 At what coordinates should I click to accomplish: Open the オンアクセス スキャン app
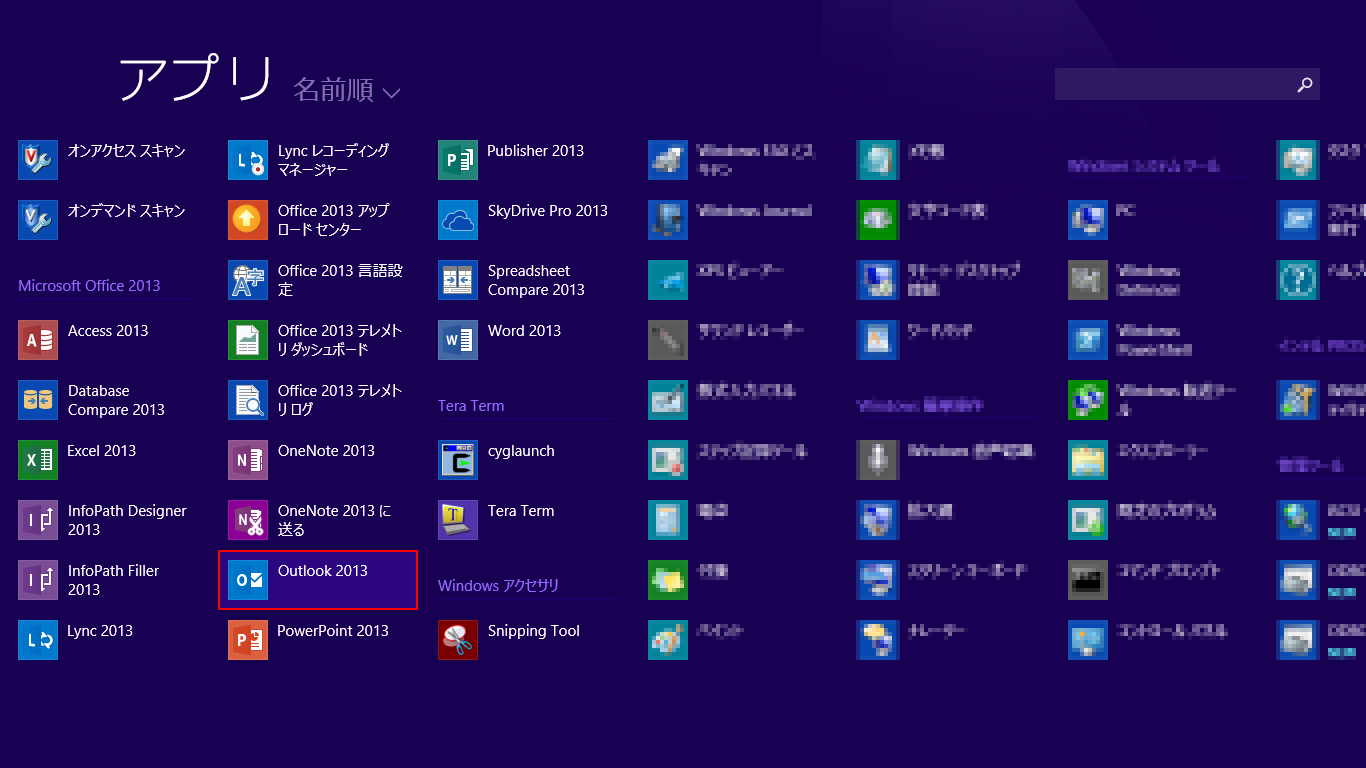coord(110,160)
